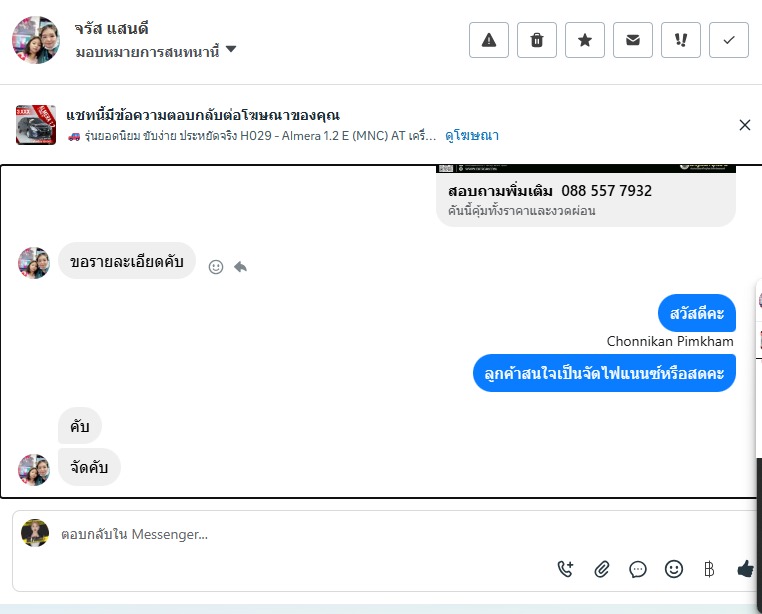Open the phone call request icon
Screen dimensions: 762x614
[565, 569]
